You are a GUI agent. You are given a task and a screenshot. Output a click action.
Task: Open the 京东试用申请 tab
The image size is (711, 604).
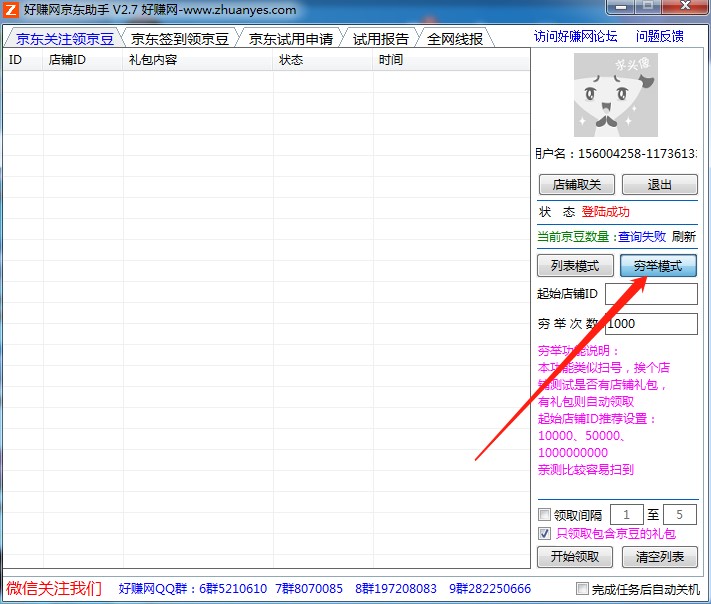291,39
